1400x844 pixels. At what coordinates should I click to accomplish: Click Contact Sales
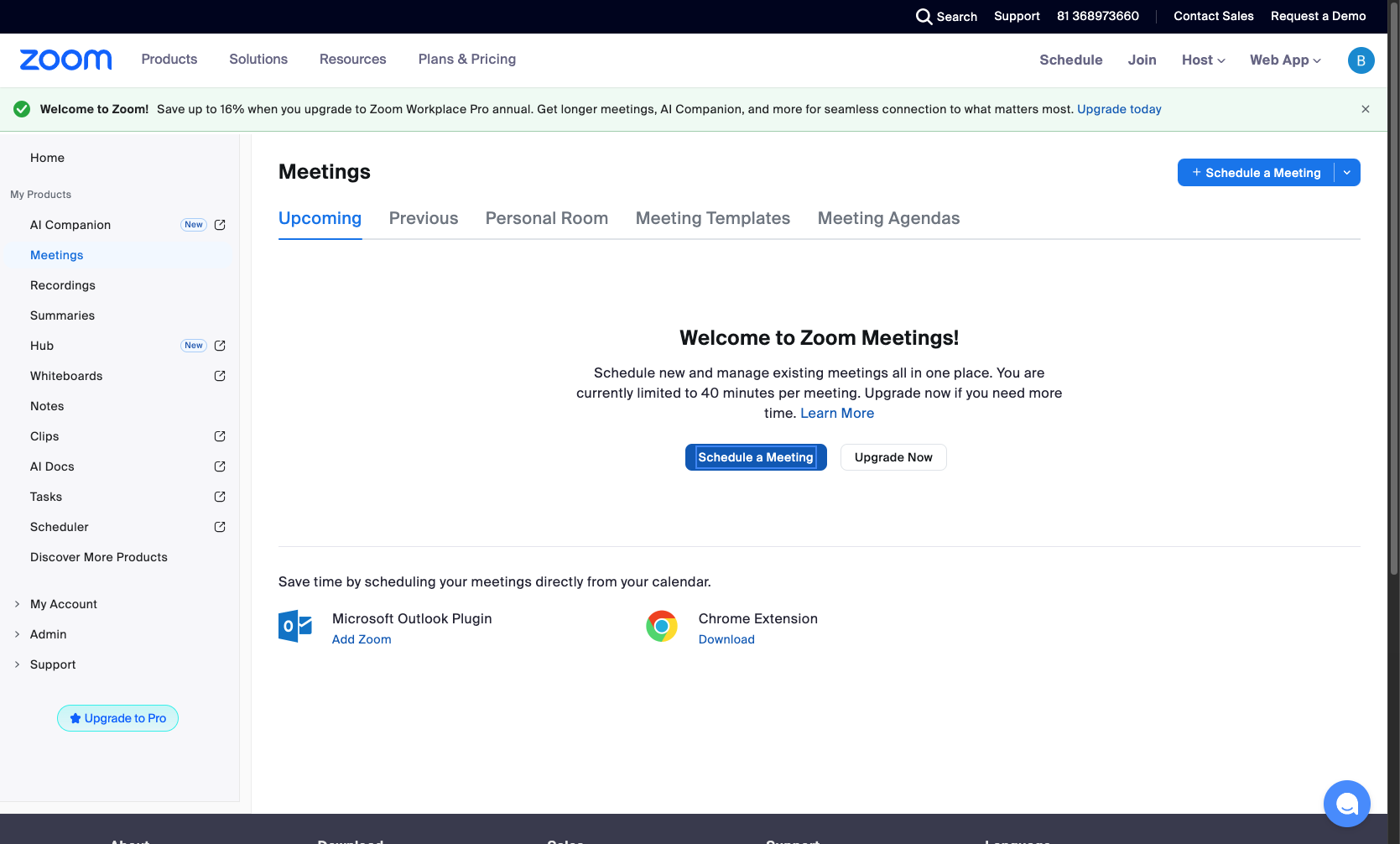click(x=1214, y=17)
